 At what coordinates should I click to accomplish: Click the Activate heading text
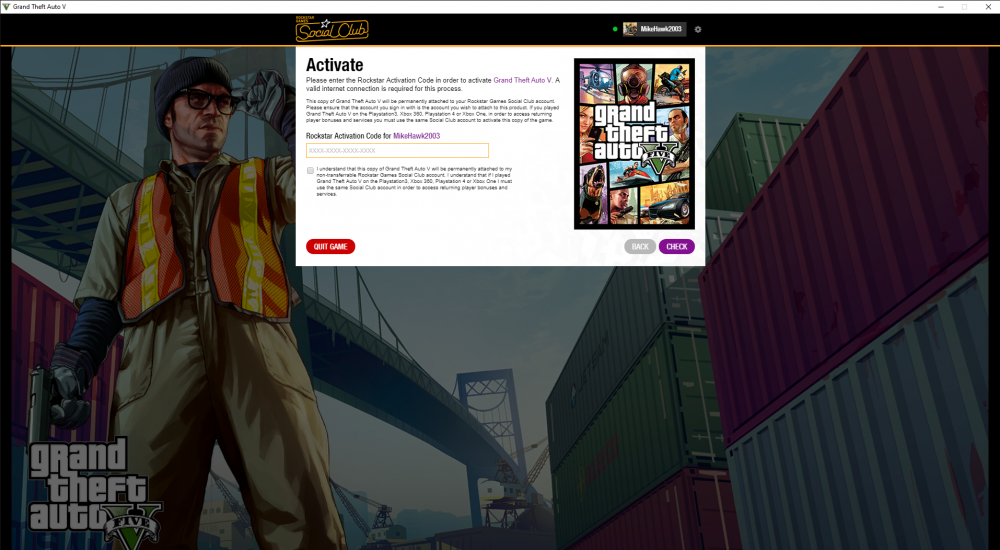click(334, 65)
